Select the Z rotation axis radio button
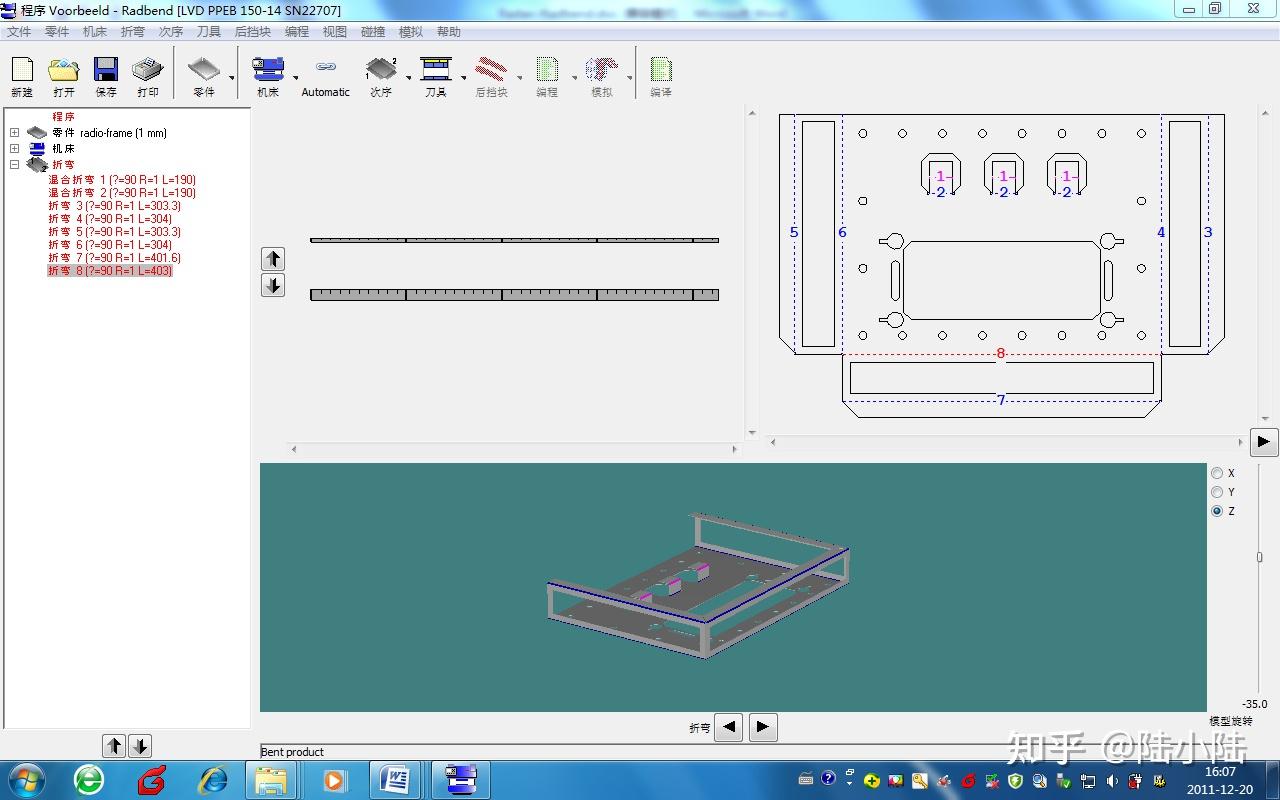This screenshot has width=1280, height=800. coord(1217,511)
